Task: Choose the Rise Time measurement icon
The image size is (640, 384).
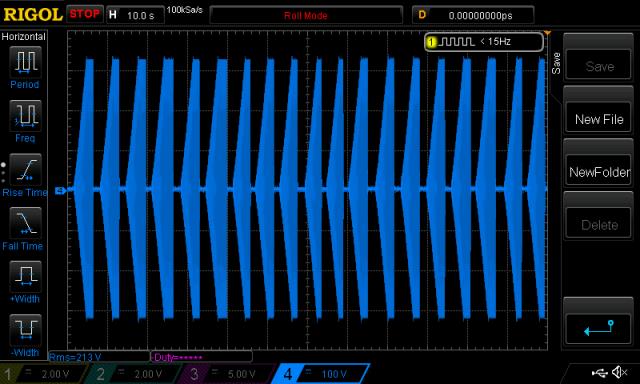Action: (x=25, y=169)
